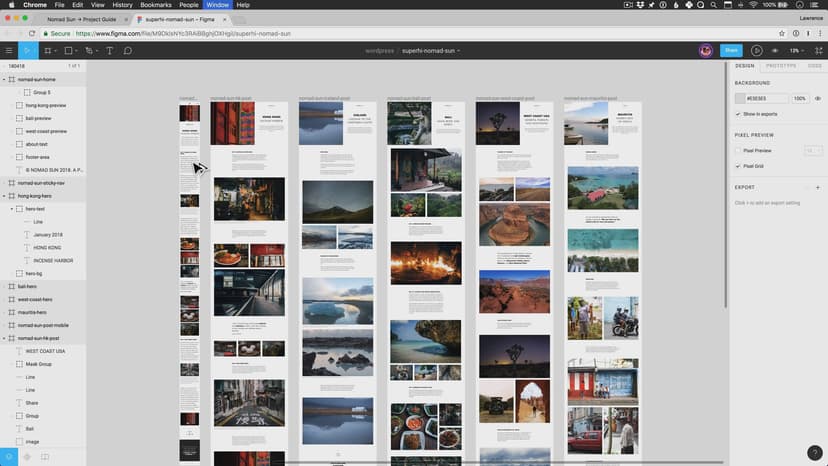Toggle the Show in exports checkbox

pos(738,114)
